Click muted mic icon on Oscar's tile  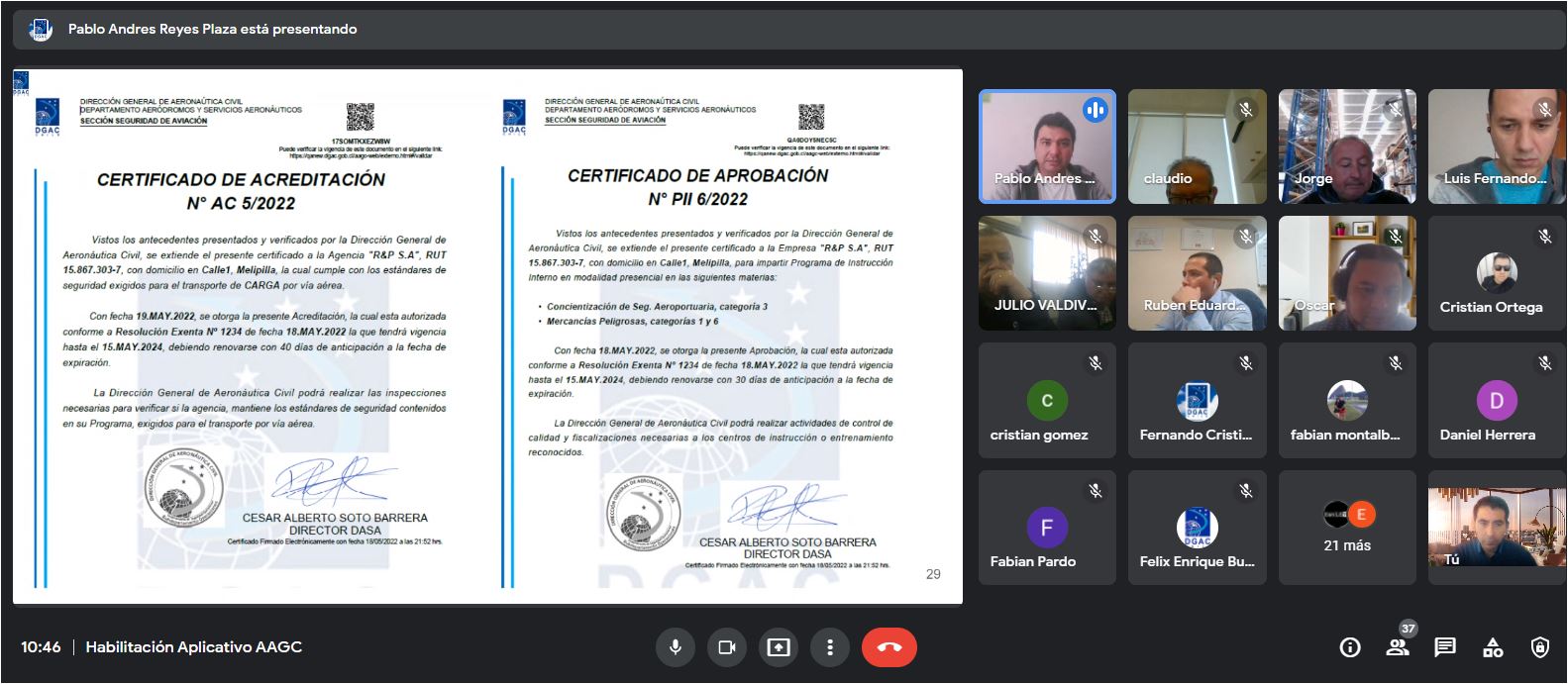(x=1396, y=237)
